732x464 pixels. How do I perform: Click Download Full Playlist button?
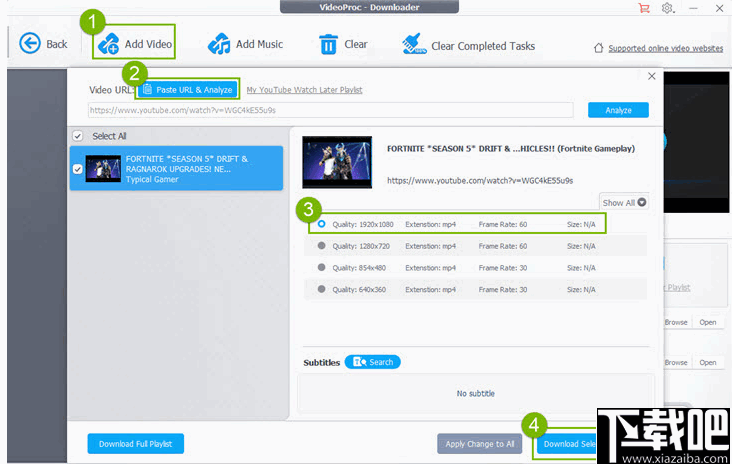135,443
